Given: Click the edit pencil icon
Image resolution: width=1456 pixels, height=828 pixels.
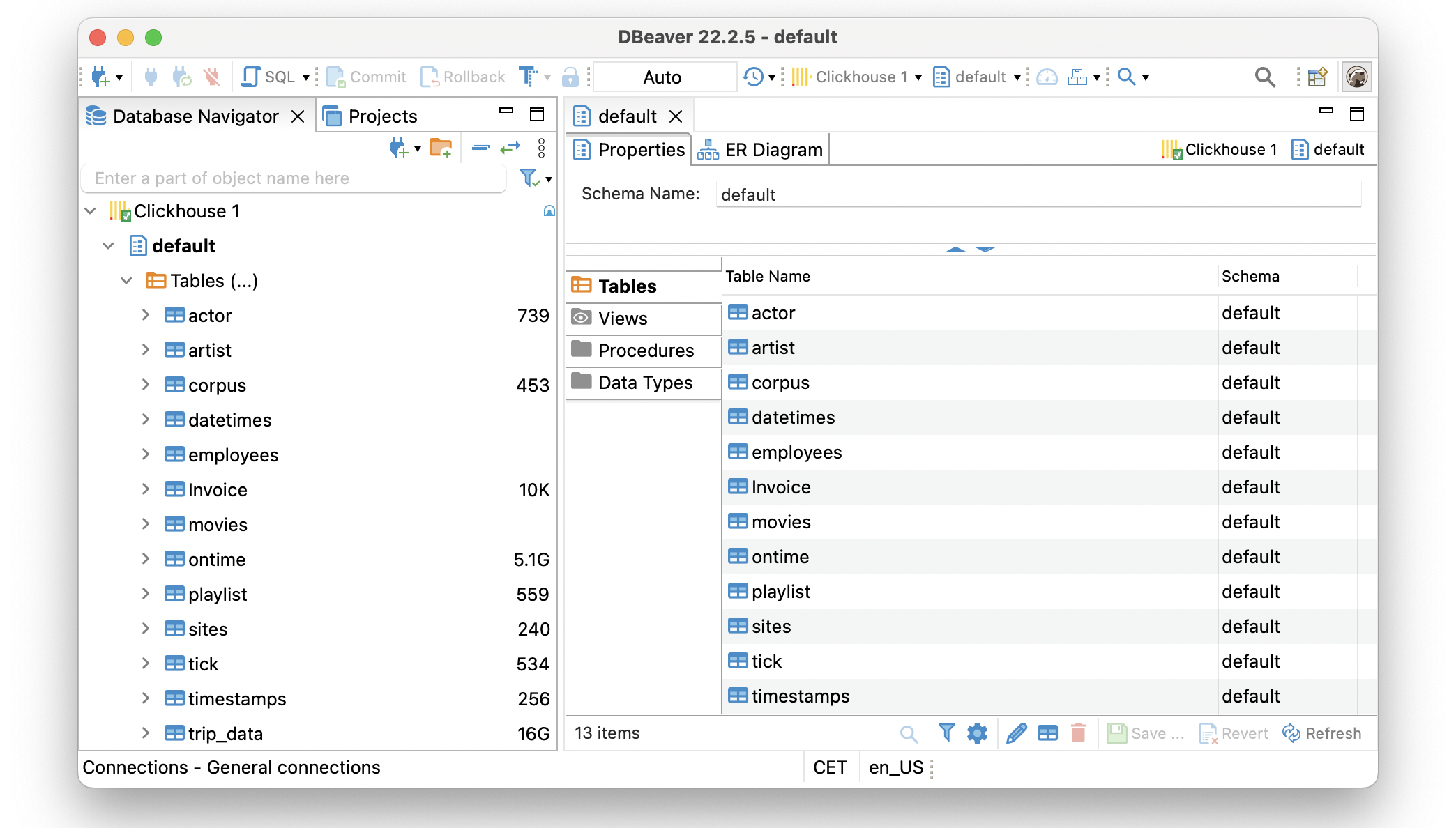Looking at the screenshot, I should [x=1016, y=733].
